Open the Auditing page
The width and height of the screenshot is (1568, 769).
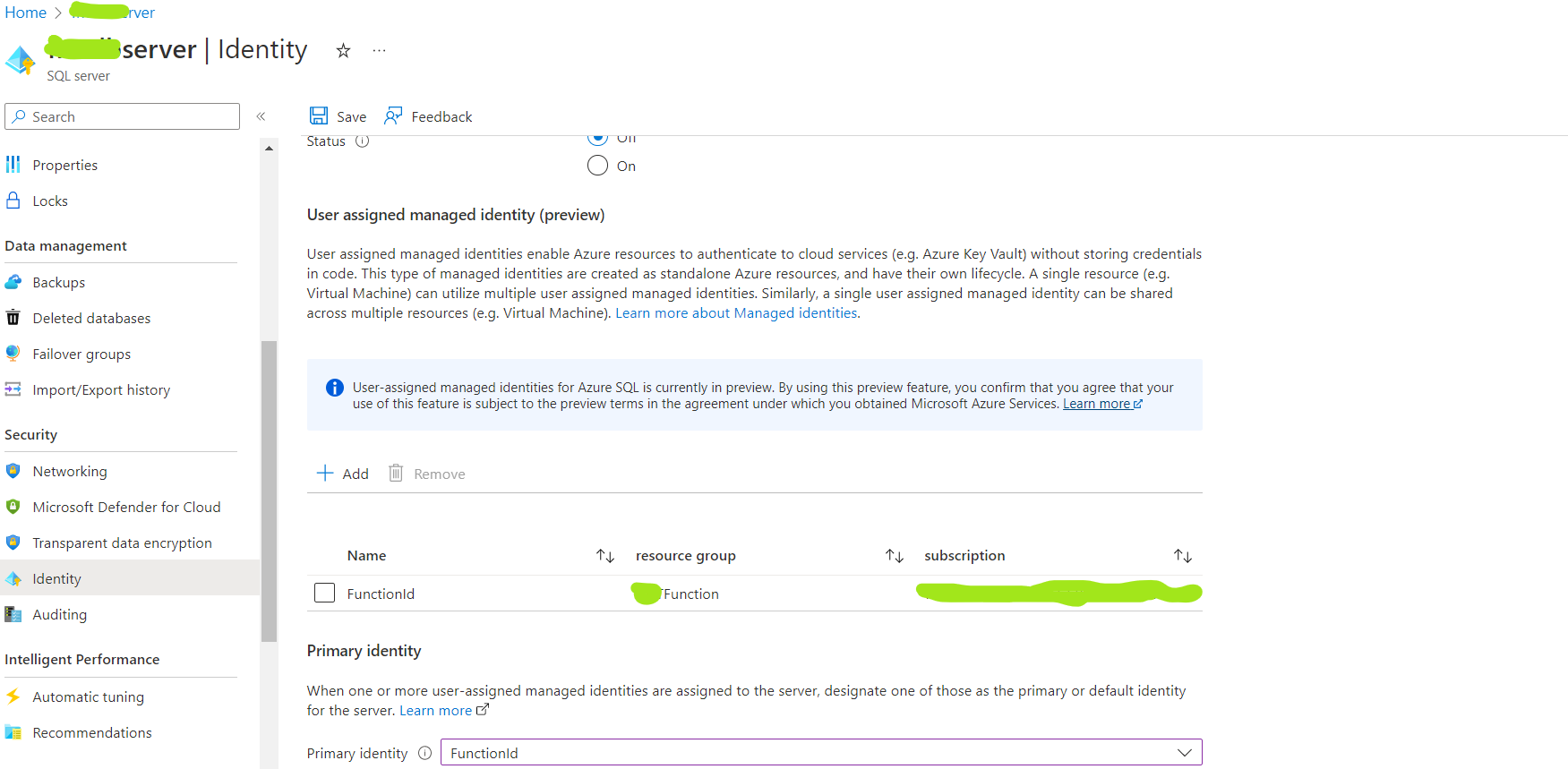(x=60, y=614)
